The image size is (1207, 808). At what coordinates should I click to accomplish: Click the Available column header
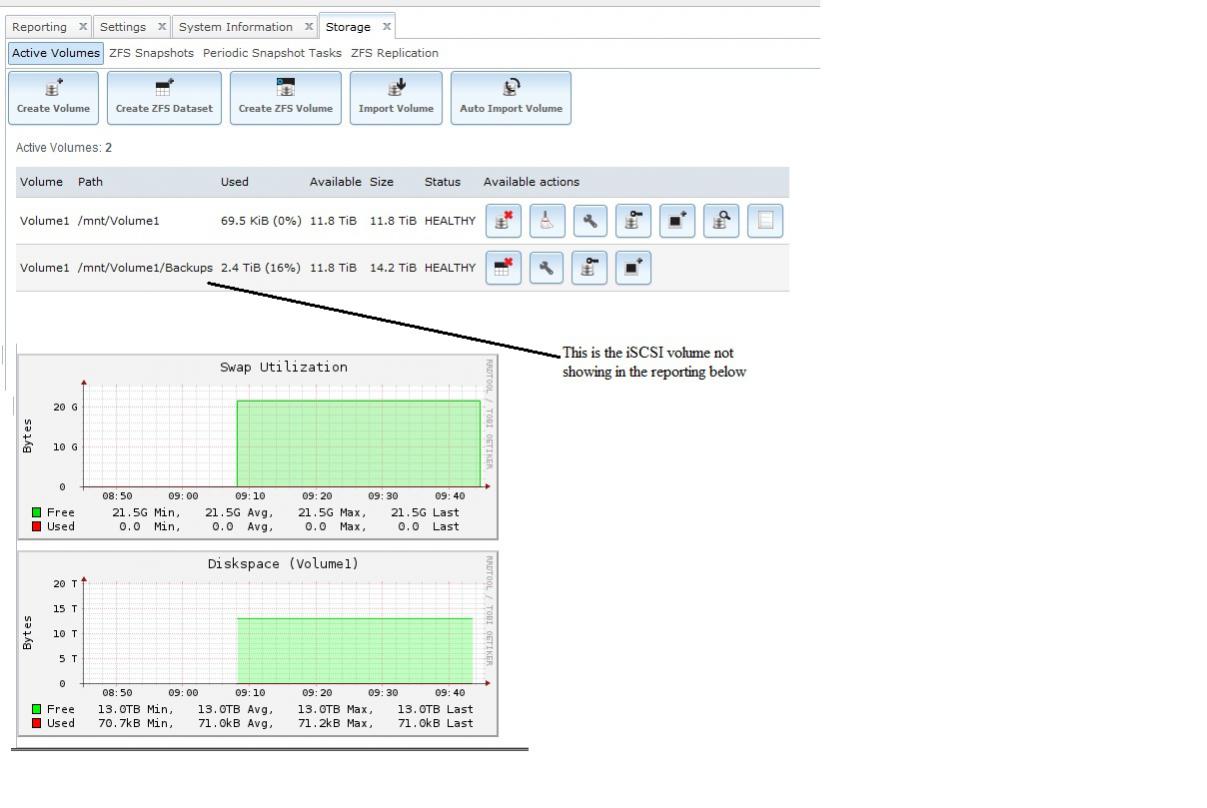[x=335, y=182]
